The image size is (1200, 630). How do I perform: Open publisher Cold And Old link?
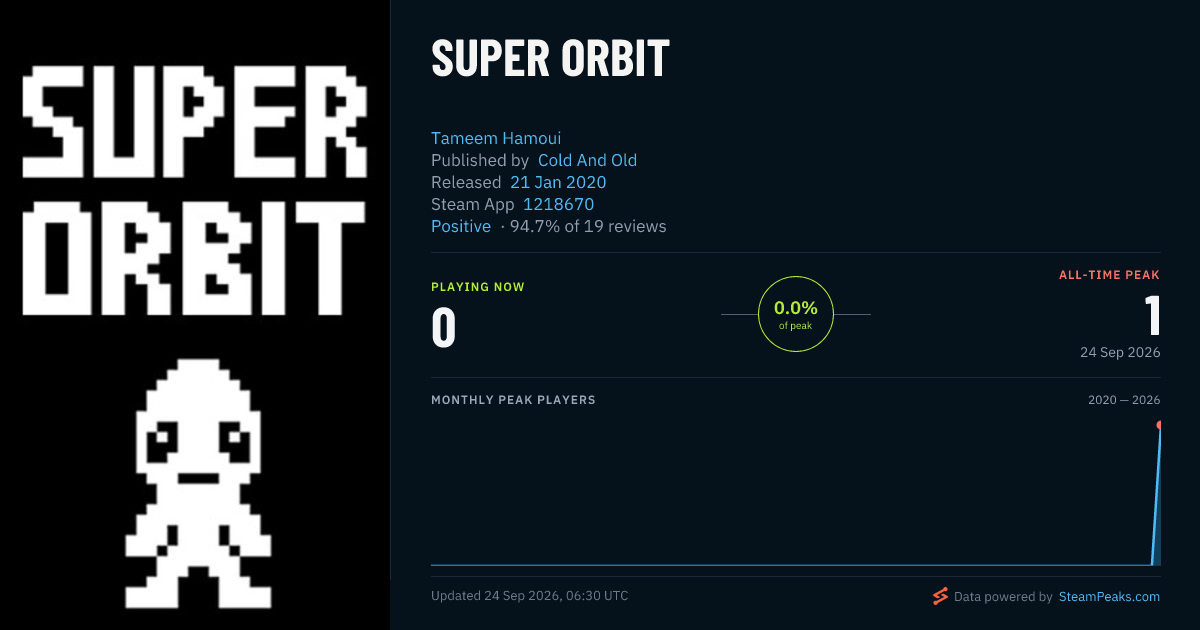(587, 160)
